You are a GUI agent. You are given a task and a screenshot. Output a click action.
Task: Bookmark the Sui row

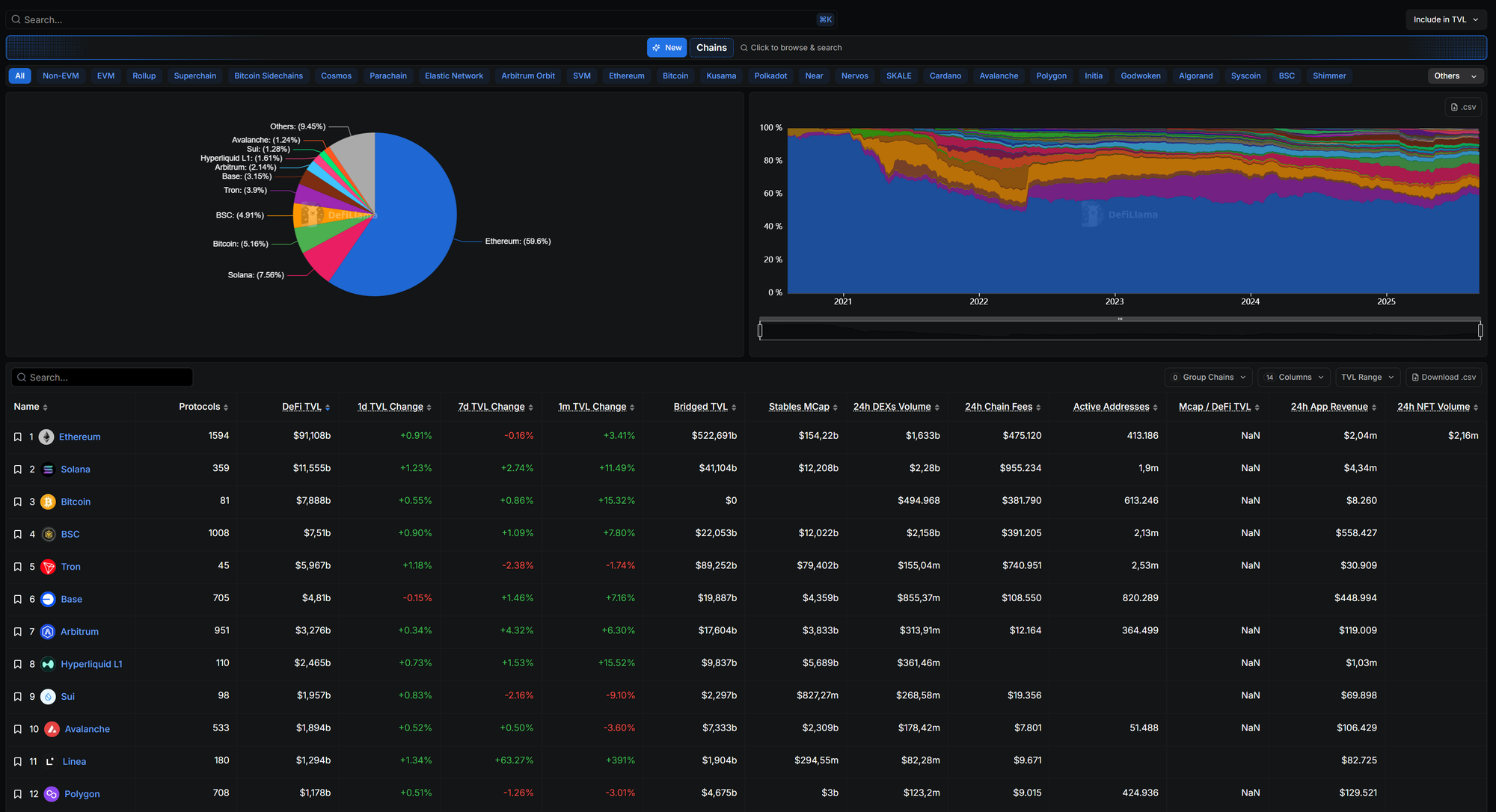(18, 697)
